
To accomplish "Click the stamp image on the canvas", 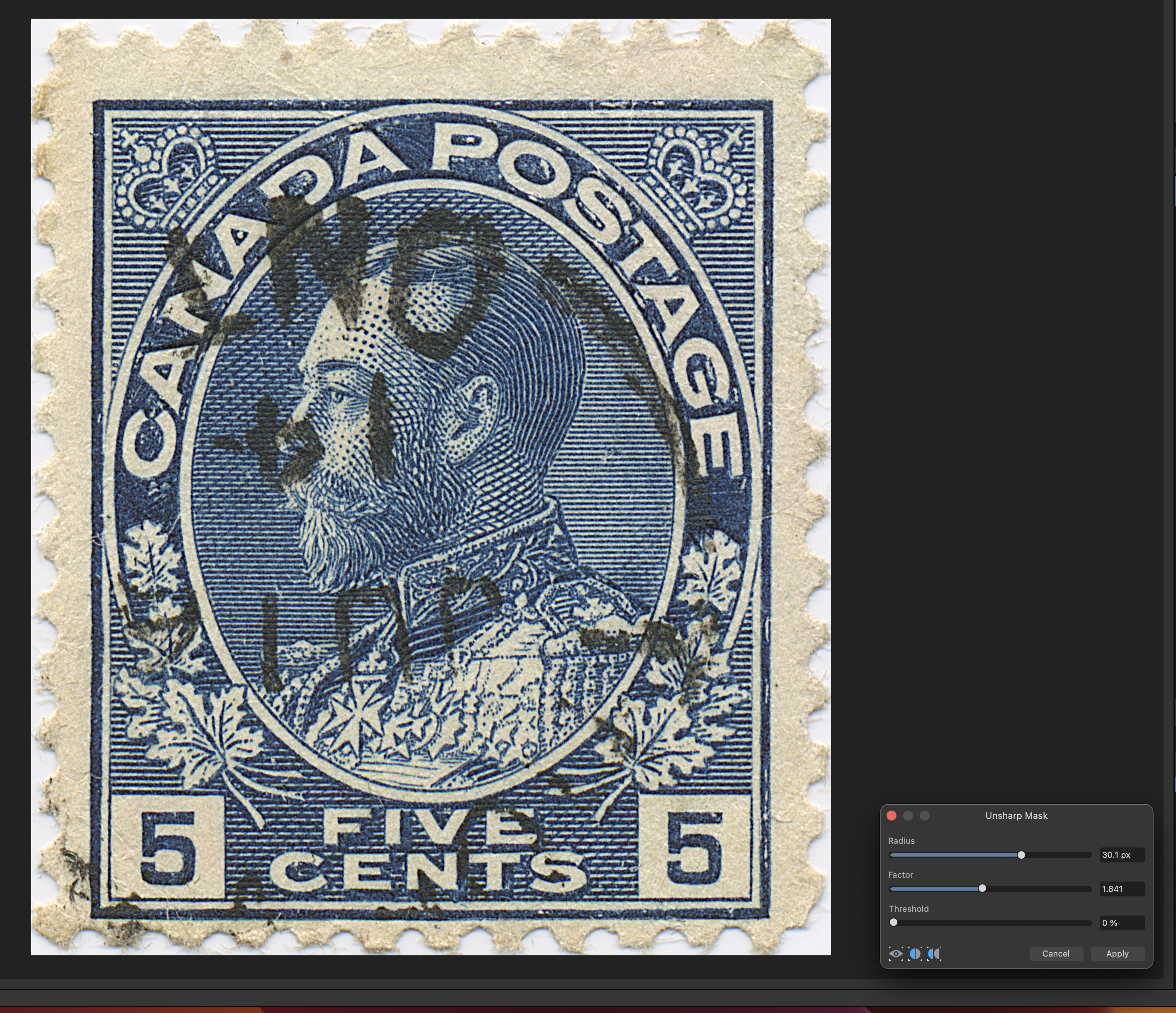I will (x=431, y=487).
